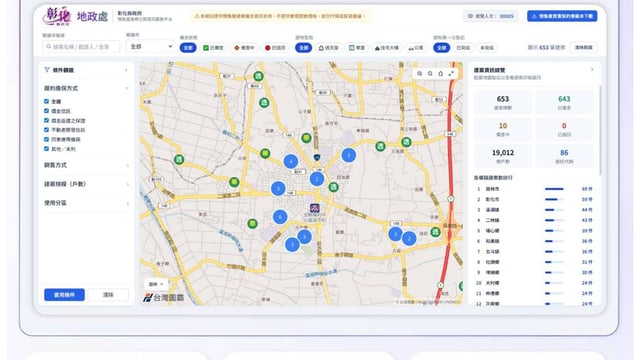Filter by green-check 已備查 status pill
Viewport: 640px width, 360px height.
coord(213,48)
